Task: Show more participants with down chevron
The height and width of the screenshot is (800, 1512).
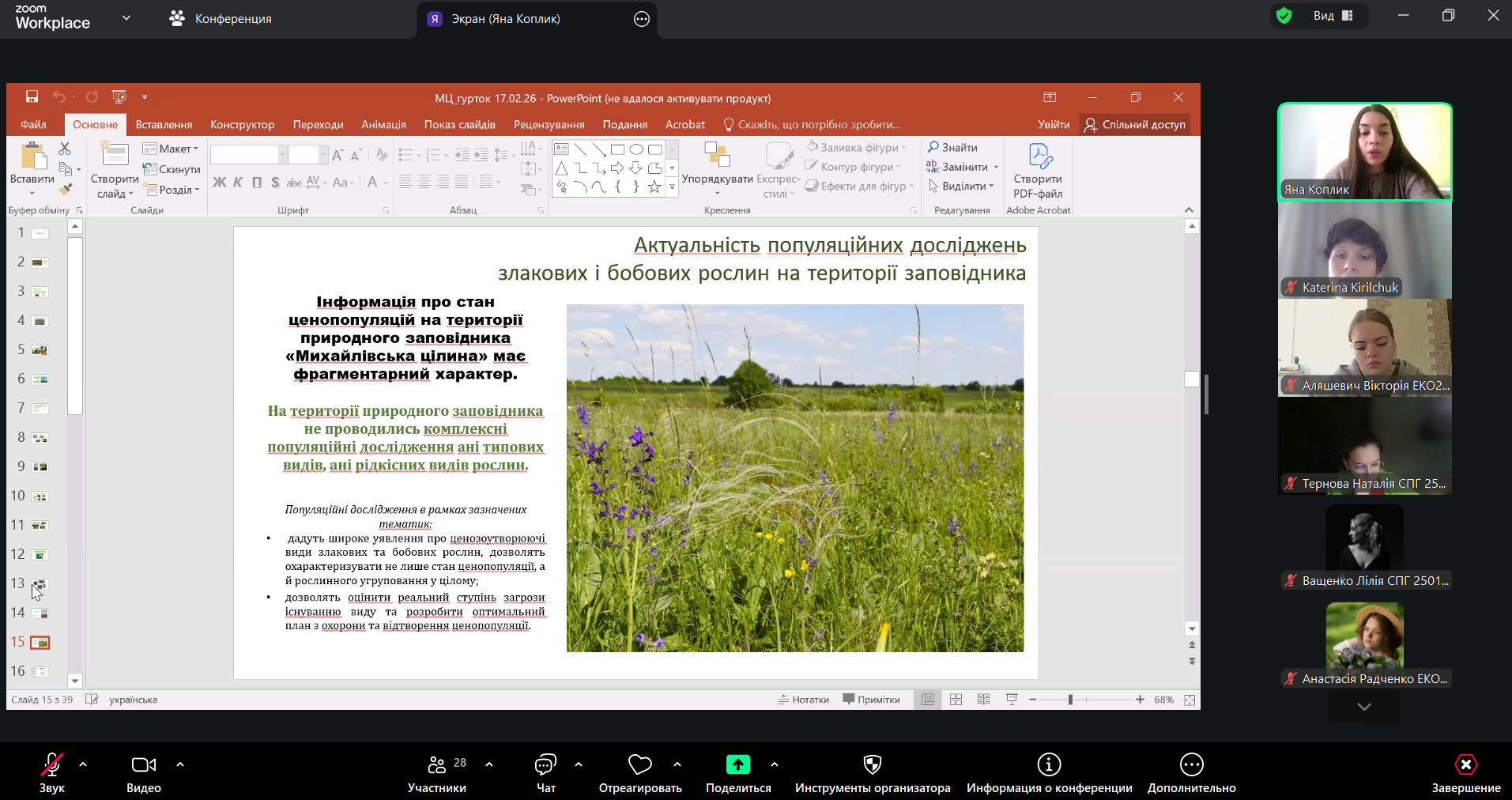Action: [x=1364, y=708]
